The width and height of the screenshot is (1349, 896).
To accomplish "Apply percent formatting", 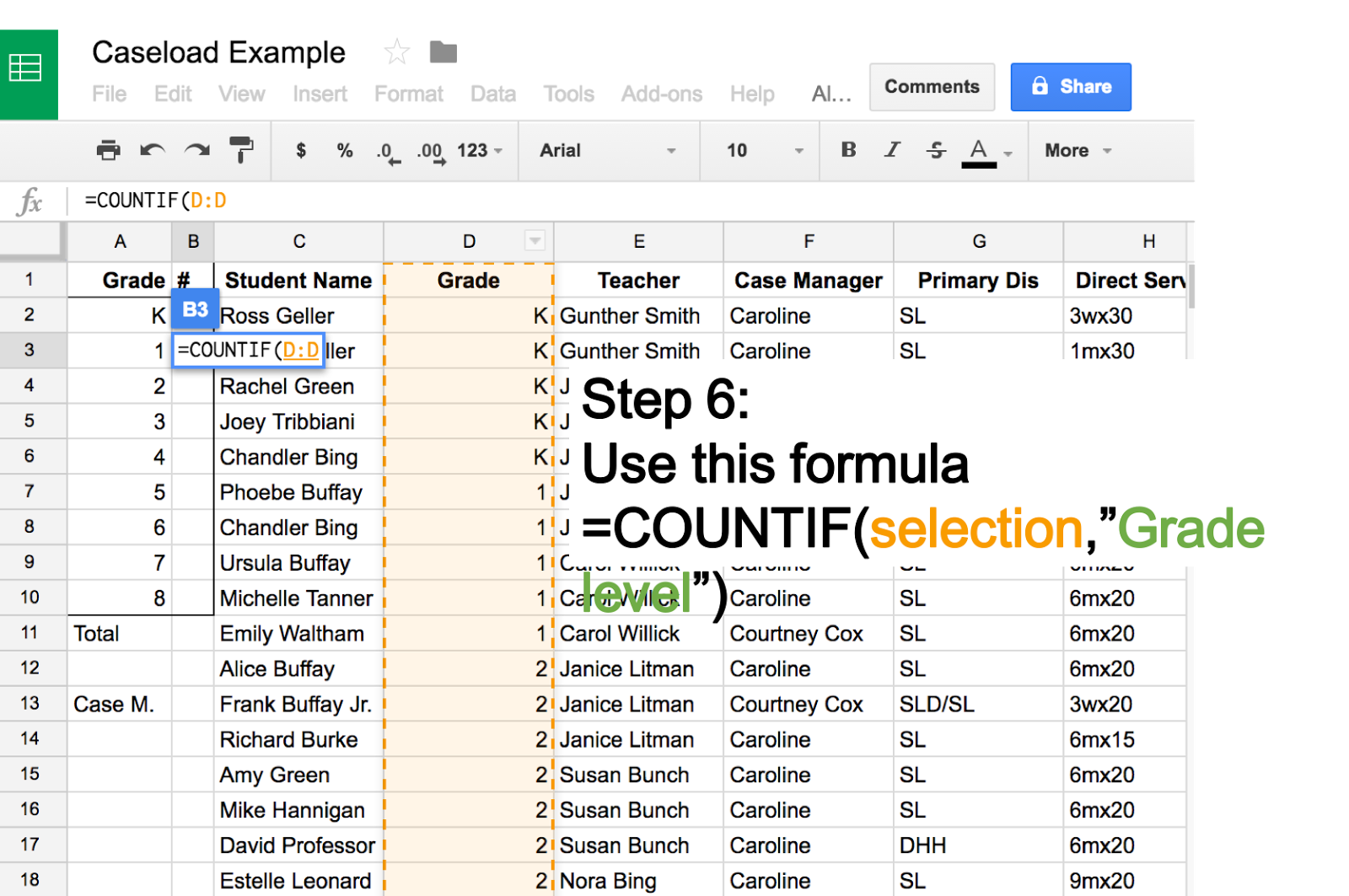I will (343, 150).
